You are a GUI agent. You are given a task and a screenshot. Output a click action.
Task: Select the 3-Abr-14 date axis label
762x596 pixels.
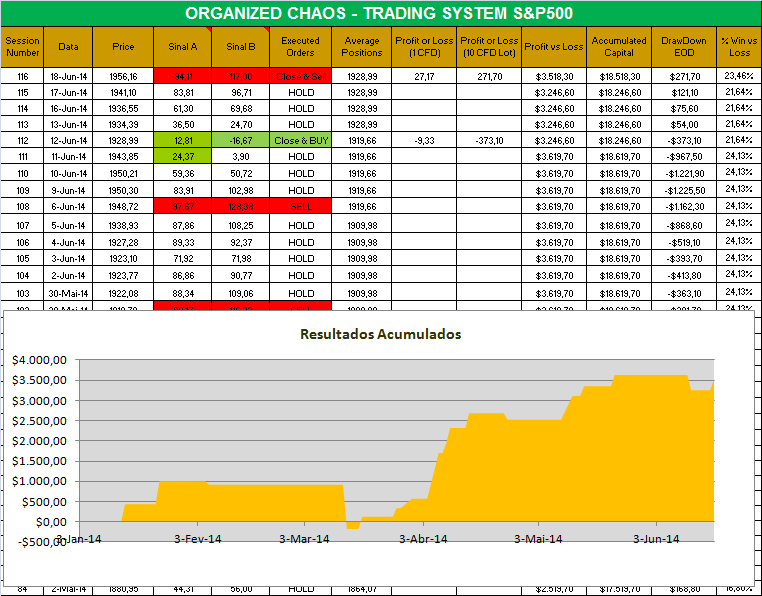pos(423,539)
